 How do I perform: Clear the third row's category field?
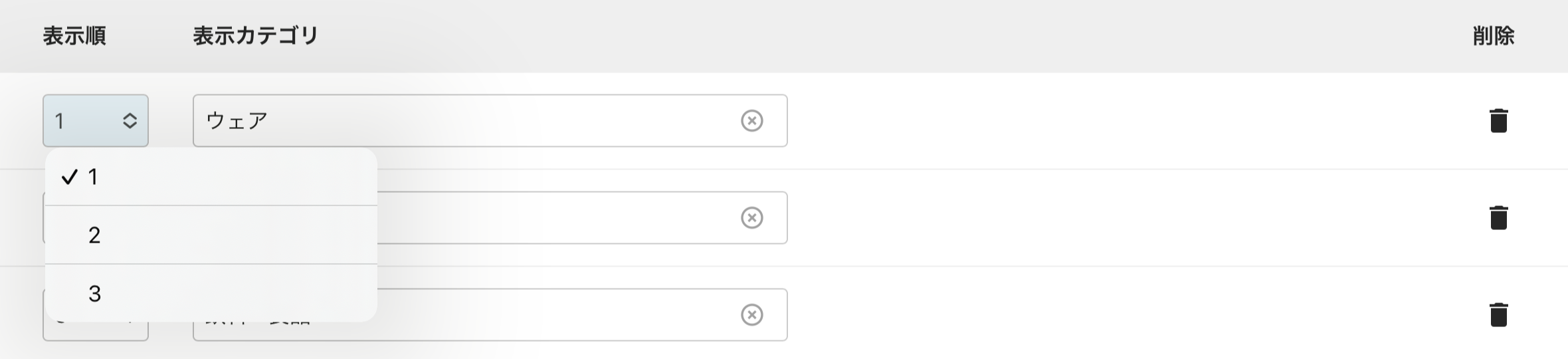tap(751, 315)
